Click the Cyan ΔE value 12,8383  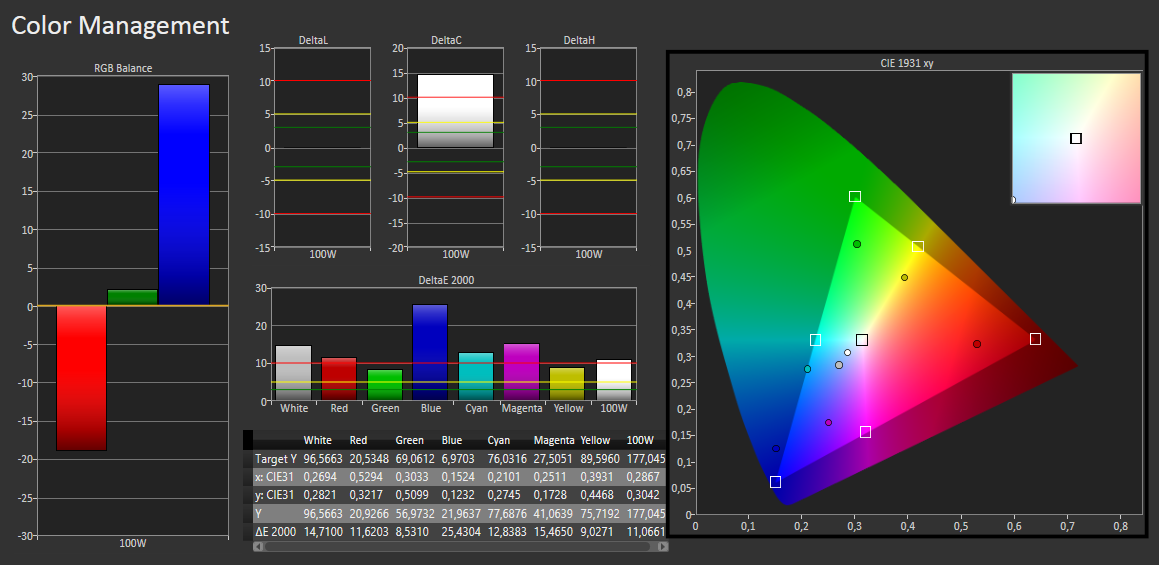coord(508,531)
